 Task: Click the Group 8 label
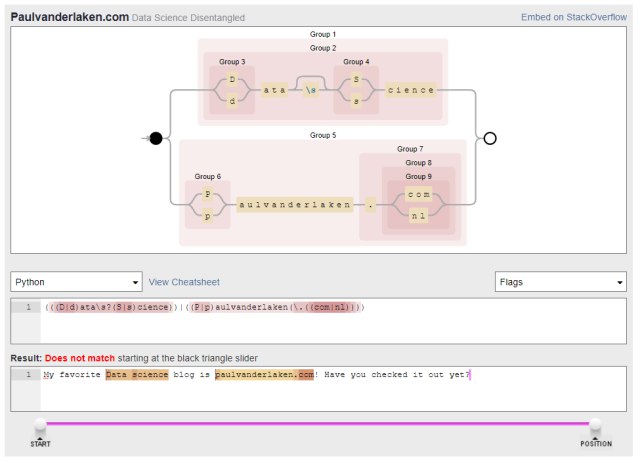click(418, 163)
